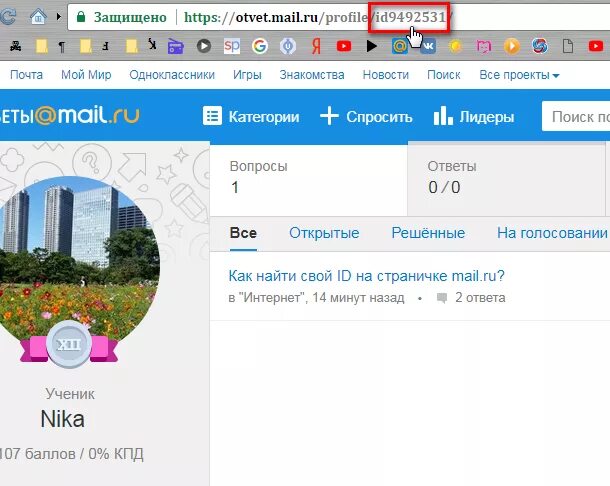This screenshot has height=486, width=610.
Task: Open the blue hexagon bookmark icon
Action: 288,46
